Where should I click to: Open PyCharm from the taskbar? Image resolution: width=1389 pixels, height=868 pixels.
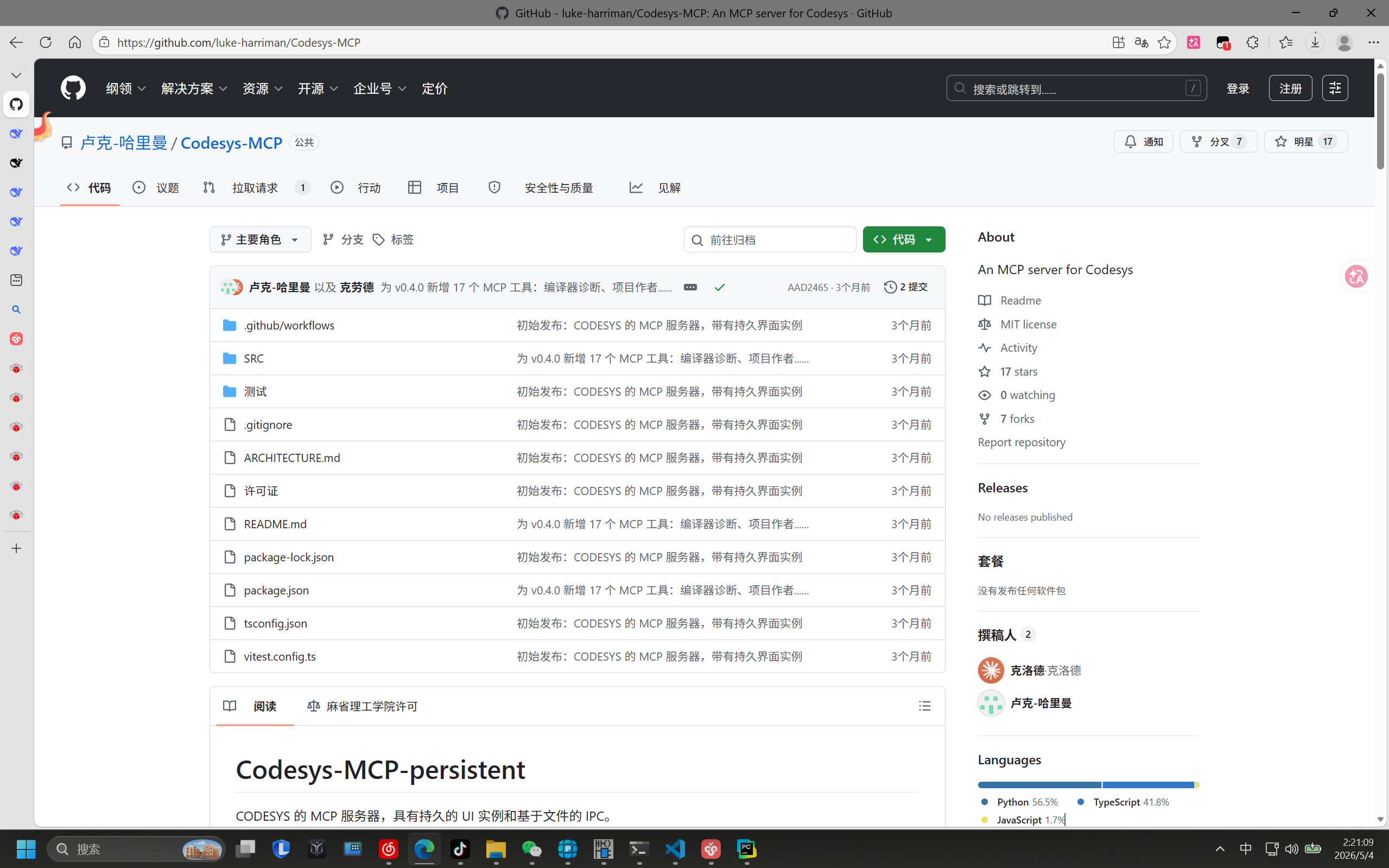pyautogui.click(x=746, y=848)
